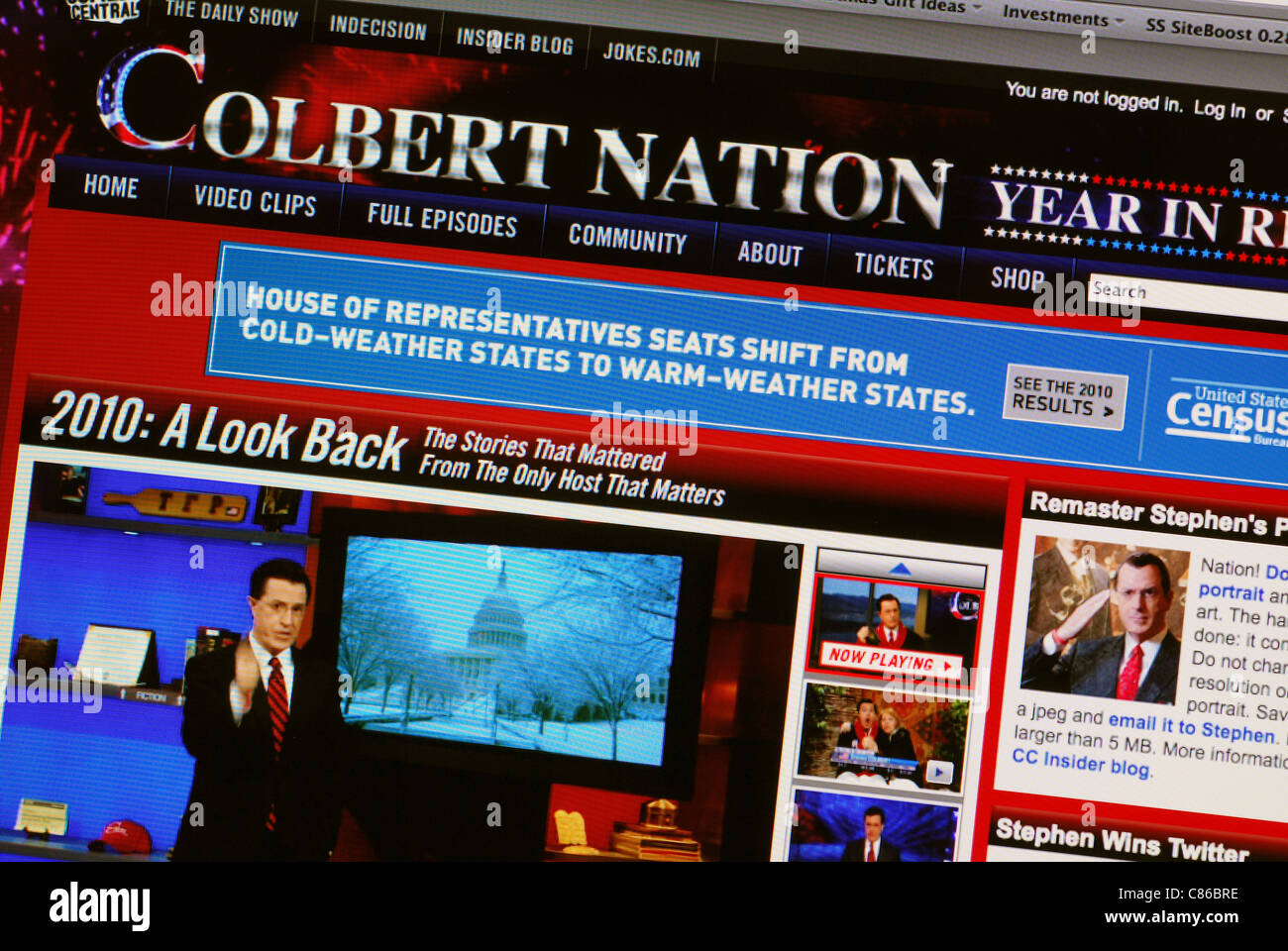Expand the Investments bookmark menu
This screenshot has width=1288, height=951.
pos(1062,16)
